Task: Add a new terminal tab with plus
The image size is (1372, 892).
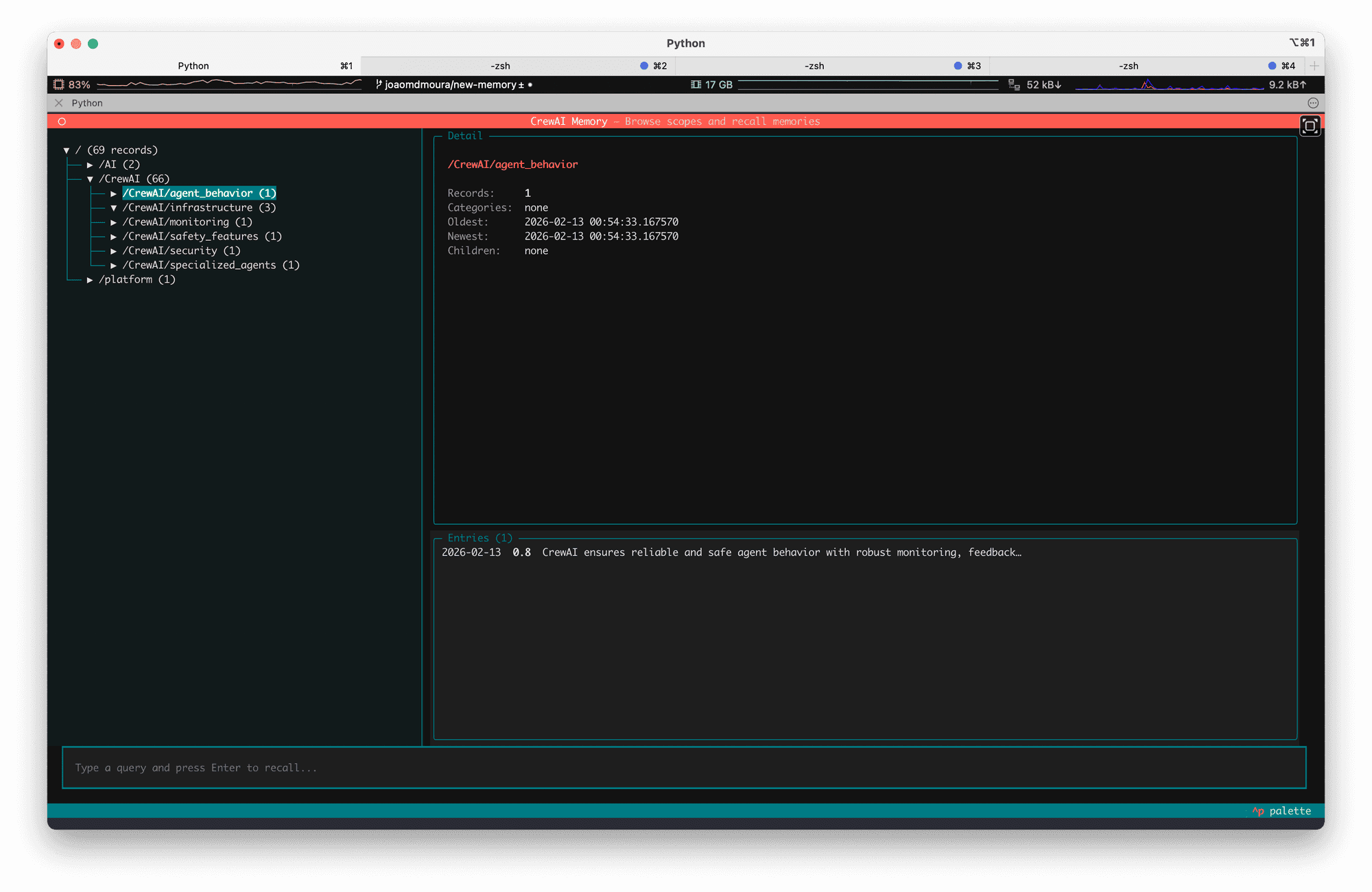Action: 1314,66
